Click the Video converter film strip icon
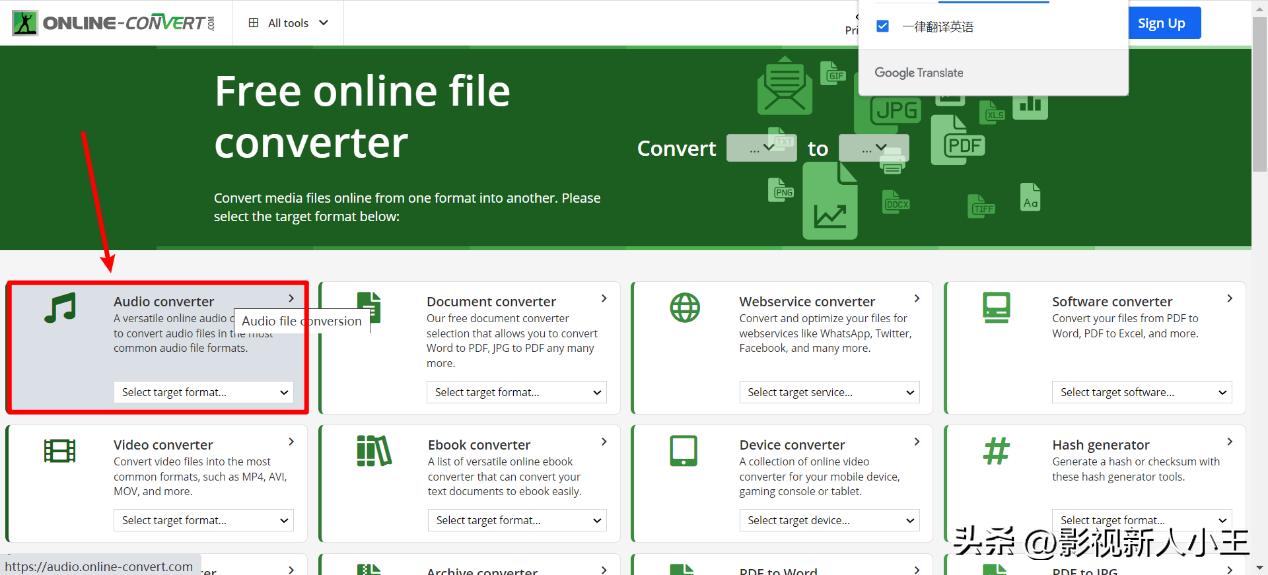1268x575 pixels. coord(60,451)
